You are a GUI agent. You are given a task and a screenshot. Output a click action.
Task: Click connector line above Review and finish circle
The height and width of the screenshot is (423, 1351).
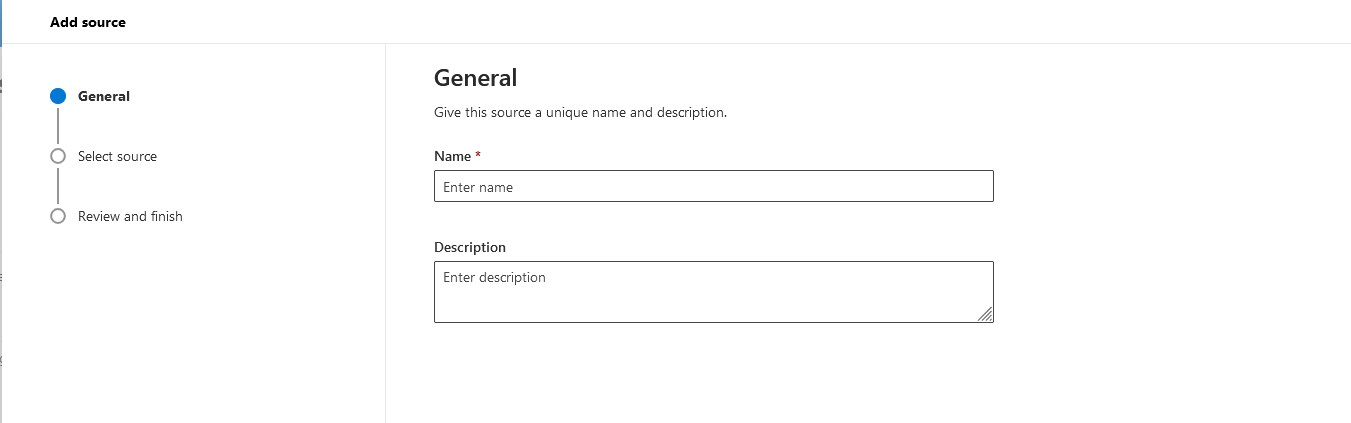58,186
